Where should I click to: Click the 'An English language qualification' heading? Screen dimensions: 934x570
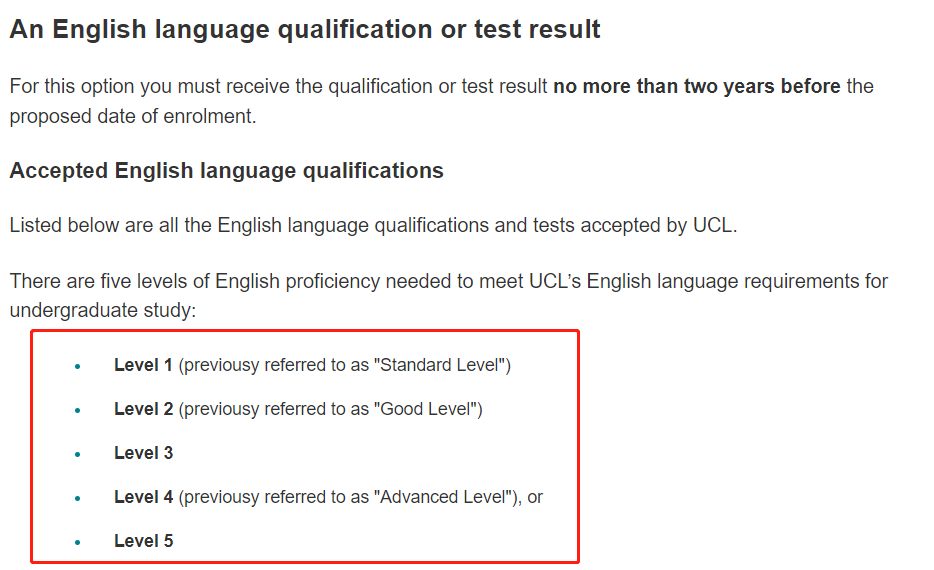point(305,29)
